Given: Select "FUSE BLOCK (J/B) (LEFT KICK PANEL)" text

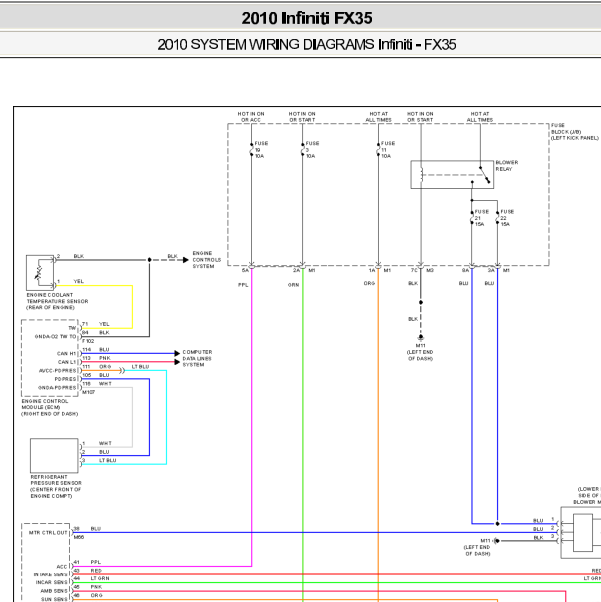Looking at the screenshot, I should (575, 132).
